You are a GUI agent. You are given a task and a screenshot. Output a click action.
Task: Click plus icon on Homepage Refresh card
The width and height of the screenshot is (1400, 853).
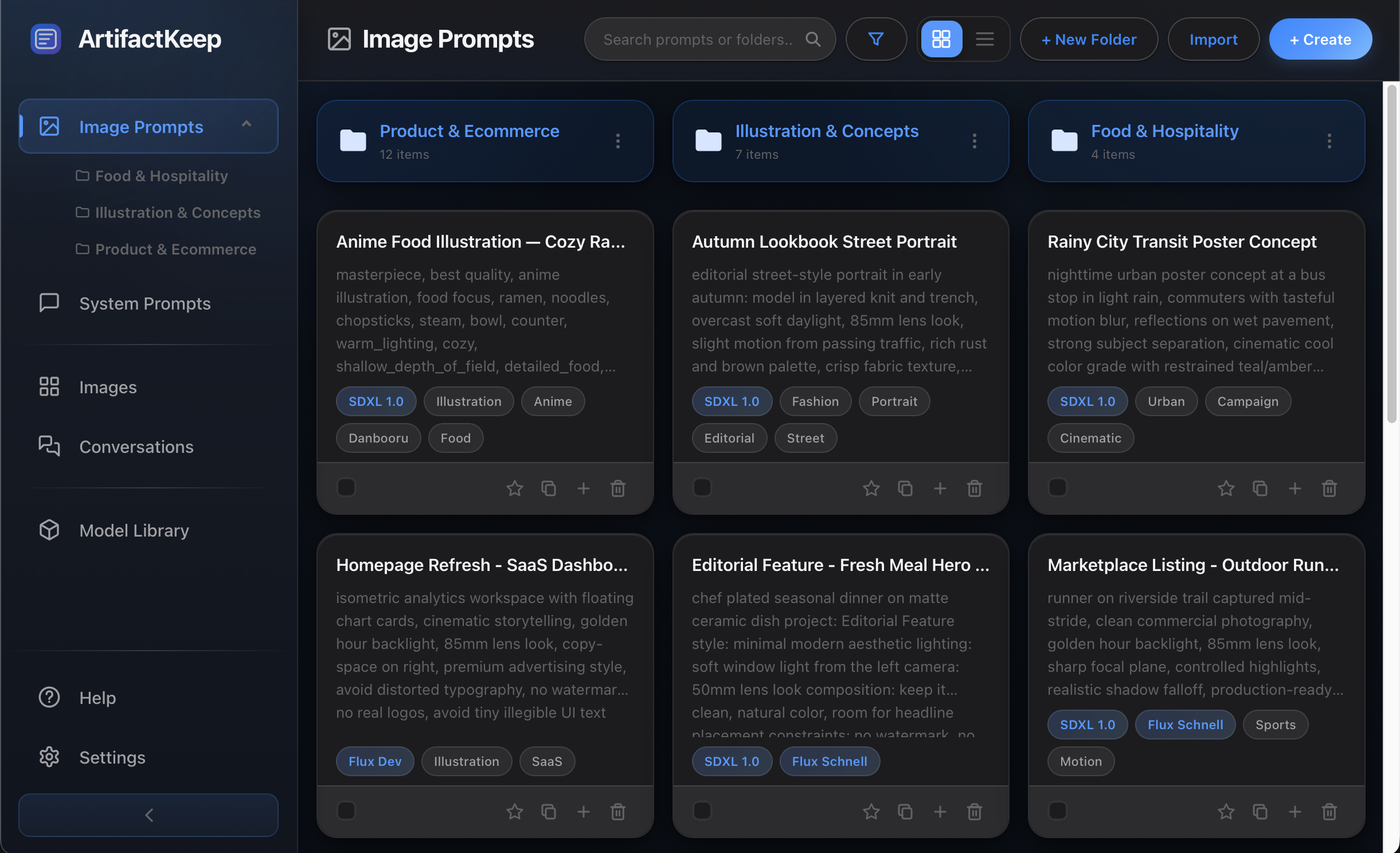click(583, 812)
